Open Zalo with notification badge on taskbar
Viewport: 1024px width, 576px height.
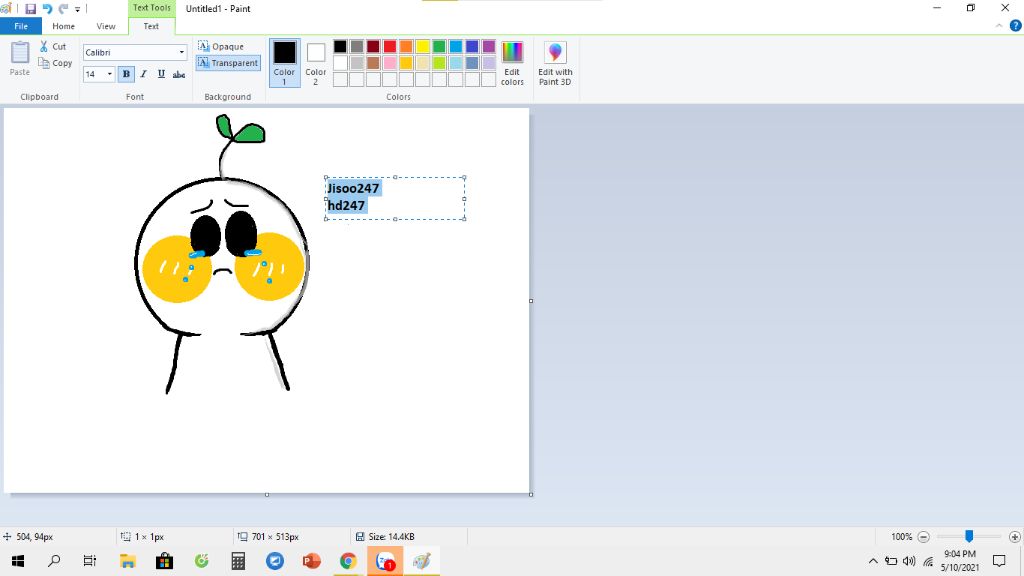tap(385, 561)
